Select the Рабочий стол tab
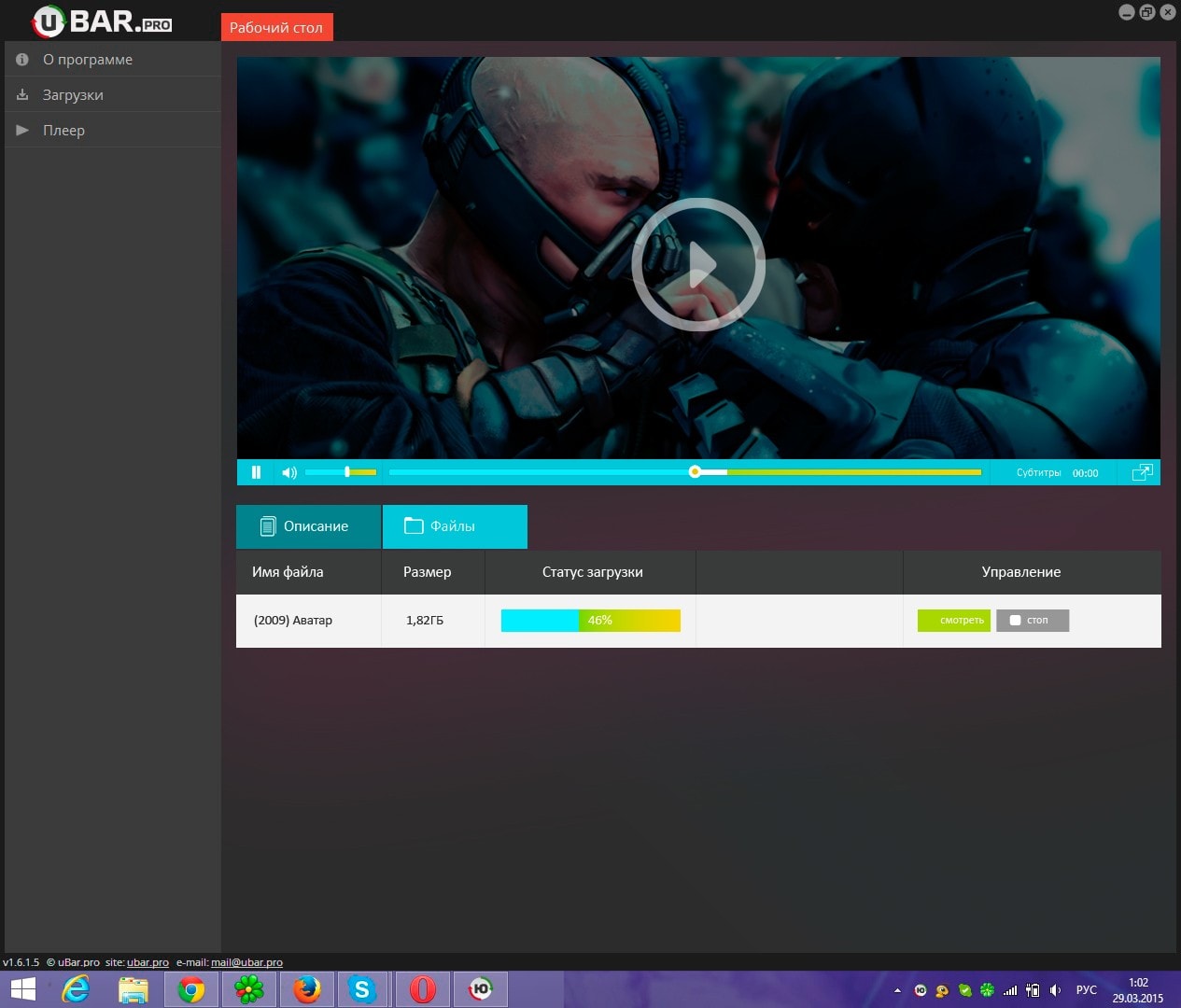 (x=276, y=28)
